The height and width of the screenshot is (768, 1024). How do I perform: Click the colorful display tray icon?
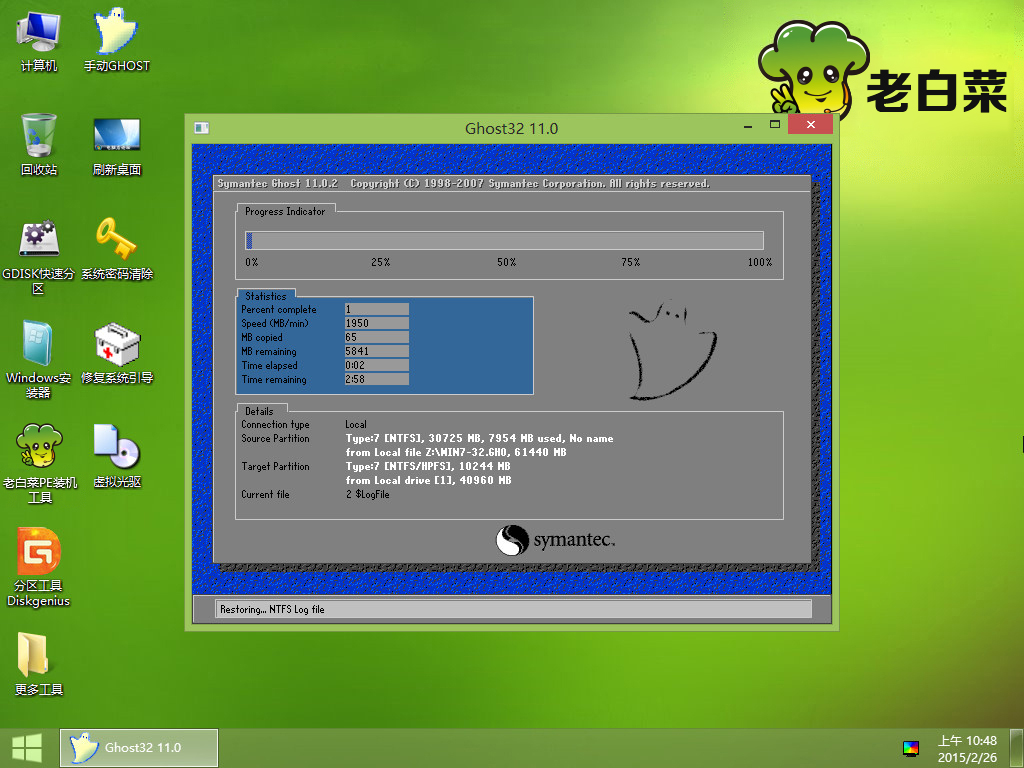coord(910,748)
